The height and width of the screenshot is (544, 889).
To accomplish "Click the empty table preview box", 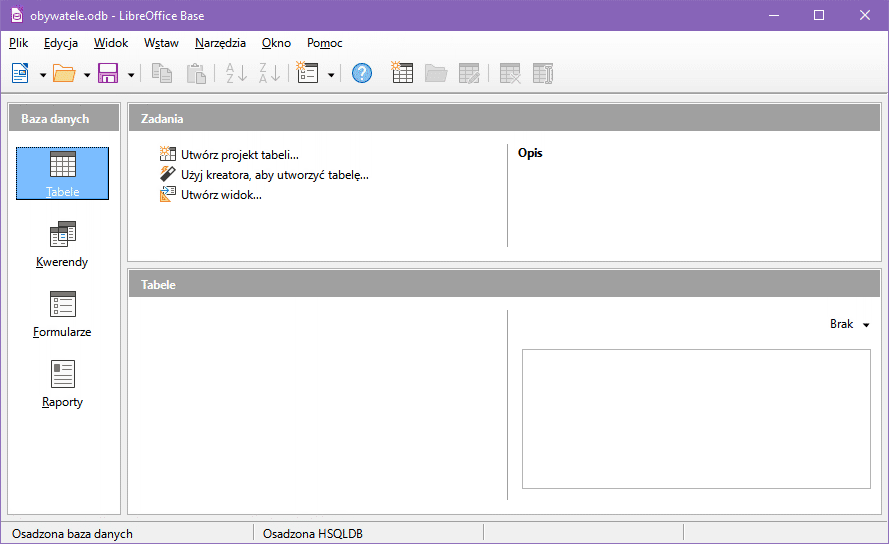I will pyautogui.click(x=696, y=418).
